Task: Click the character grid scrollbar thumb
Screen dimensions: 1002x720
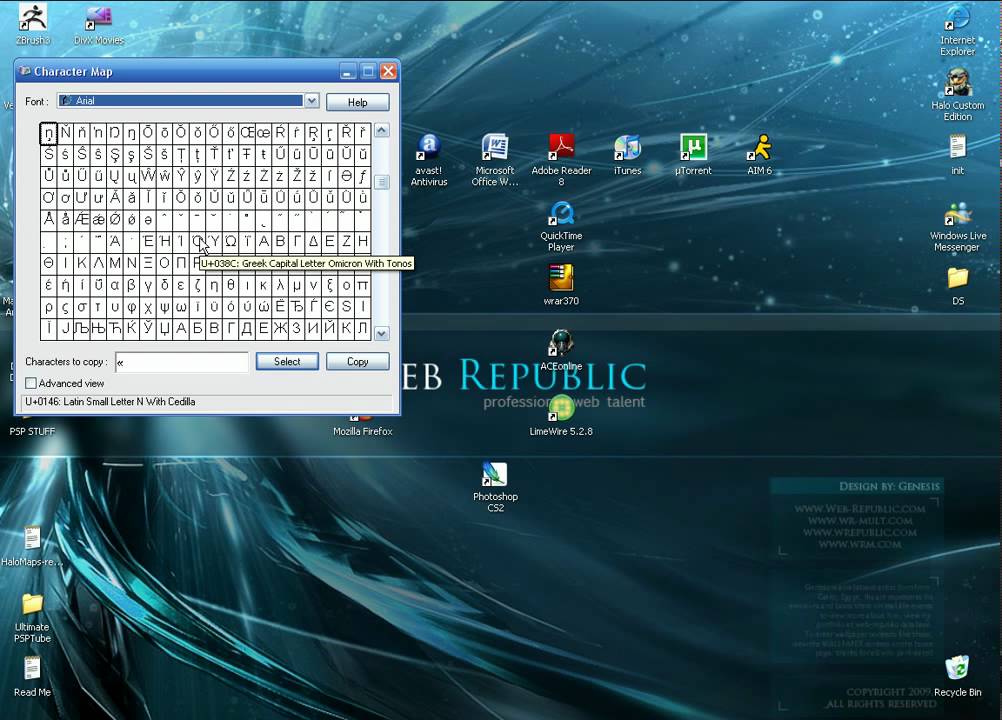Action: click(382, 182)
